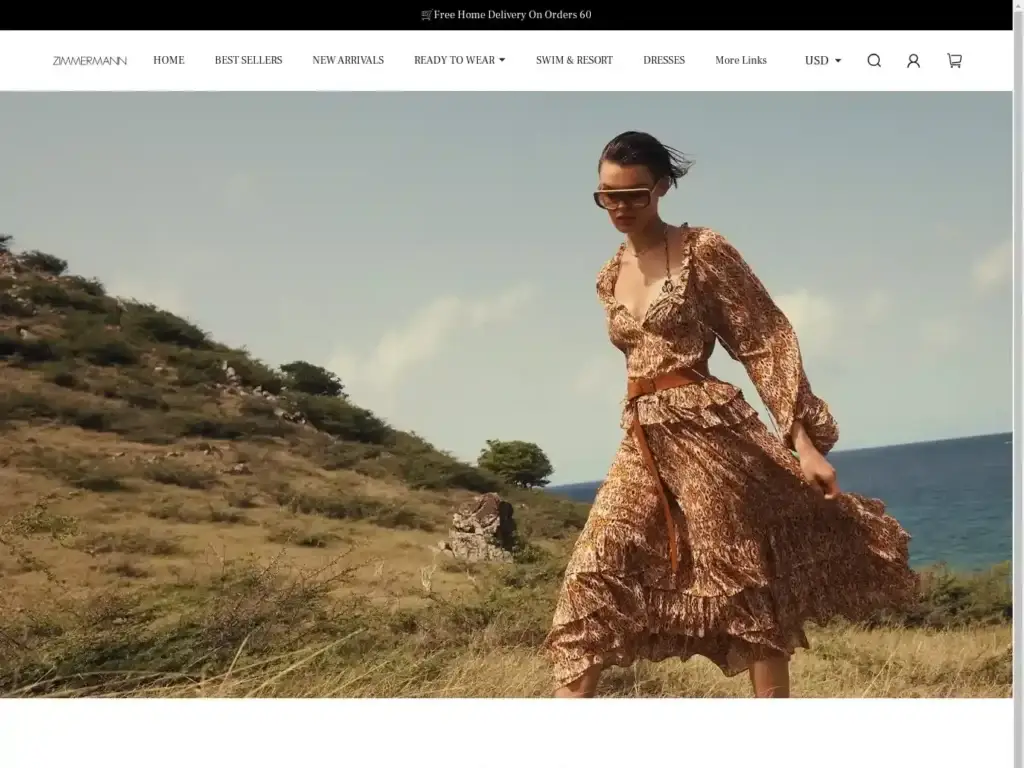Go to the Home menu item
Image resolution: width=1024 pixels, height=768 pixels.
pos(168,61)
